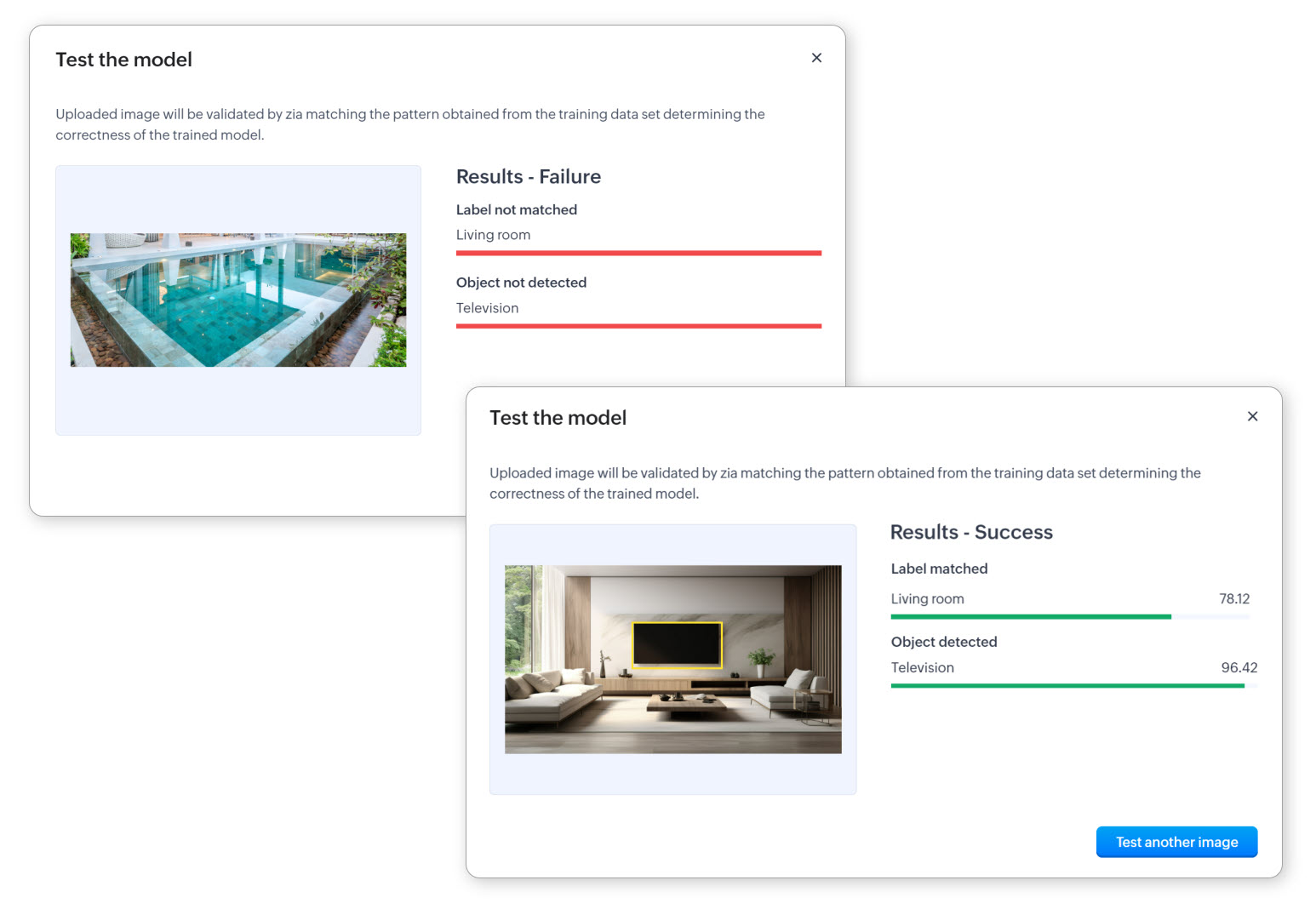Click the red bar under failed Living room label

pyautogui.click(x=638, y=253)
